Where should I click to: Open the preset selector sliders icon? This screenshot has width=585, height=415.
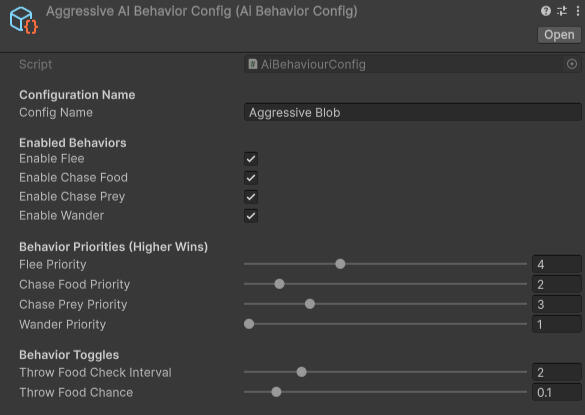tap(562, 11)
